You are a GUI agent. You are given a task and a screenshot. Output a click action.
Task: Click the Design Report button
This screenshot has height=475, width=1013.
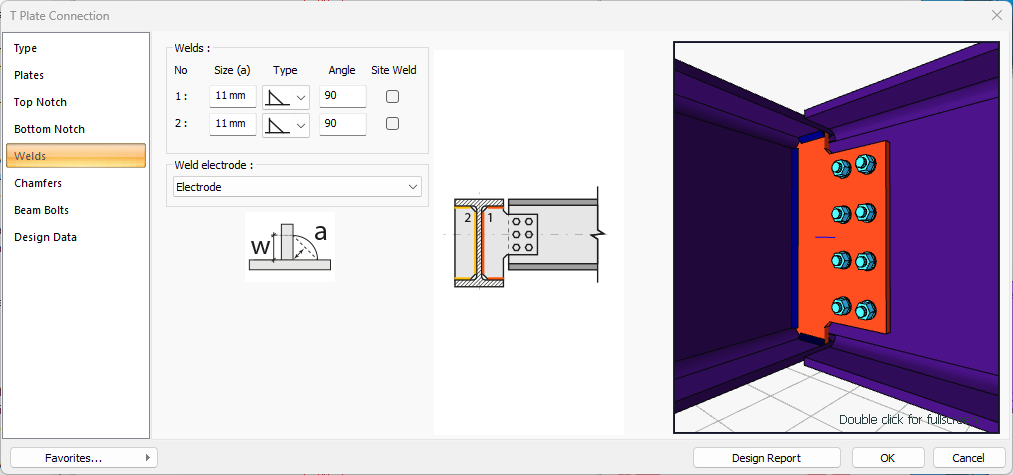[766, 458]
